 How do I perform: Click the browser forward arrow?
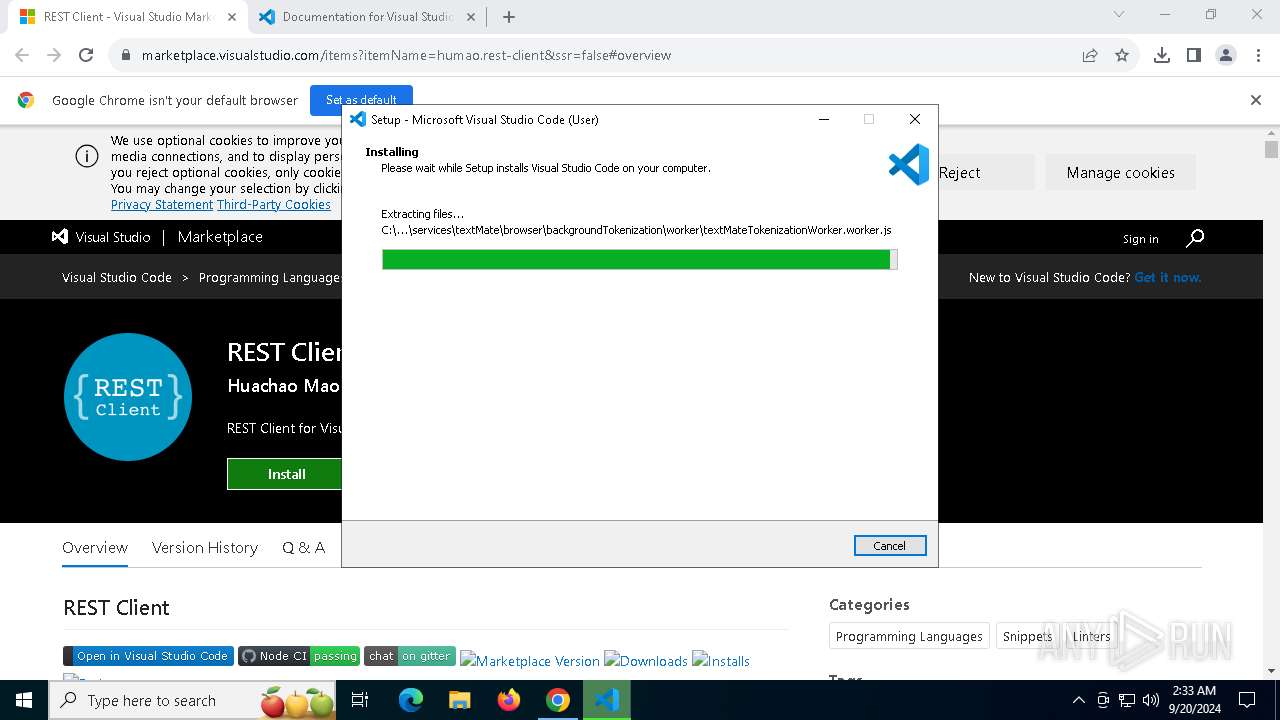pyautogui.click(x=54, y=56)
